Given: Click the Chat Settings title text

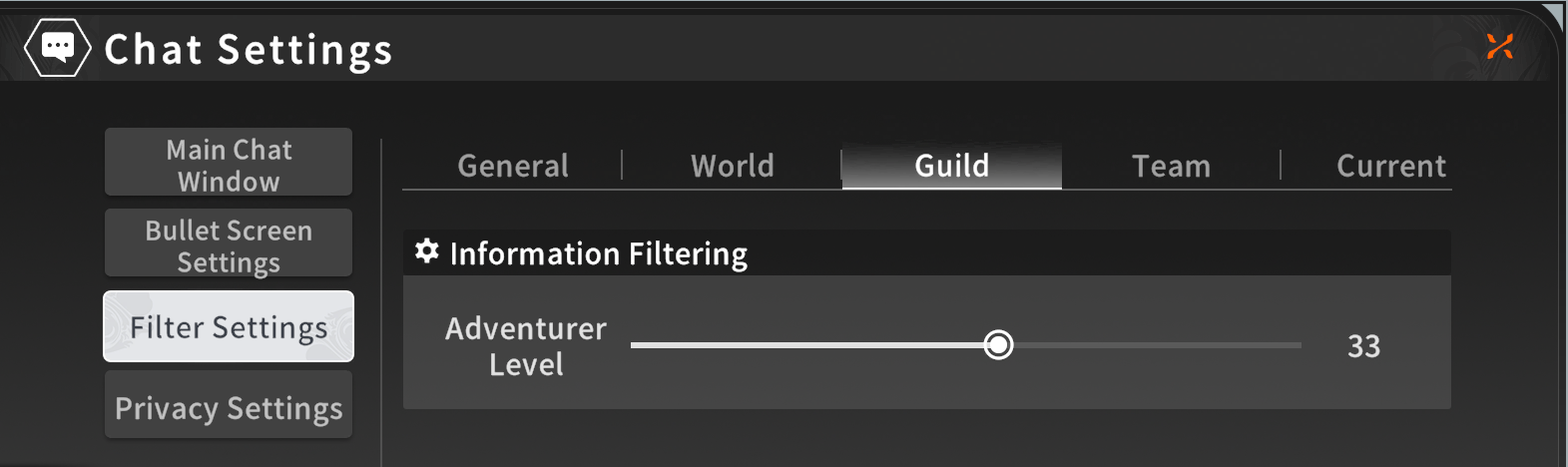Looking at the screenshot, I should 249,49.
